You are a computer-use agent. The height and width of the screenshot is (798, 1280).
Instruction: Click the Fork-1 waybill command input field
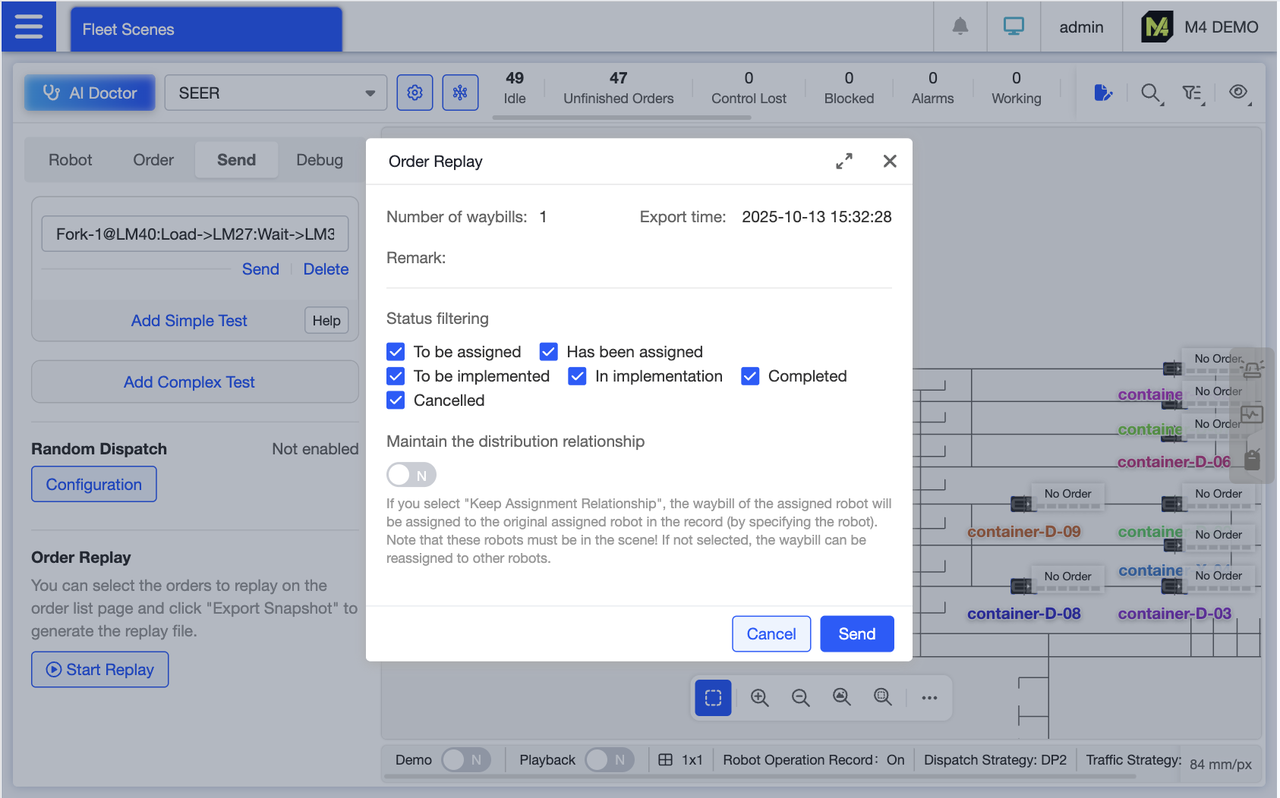(x=194, y=233)
